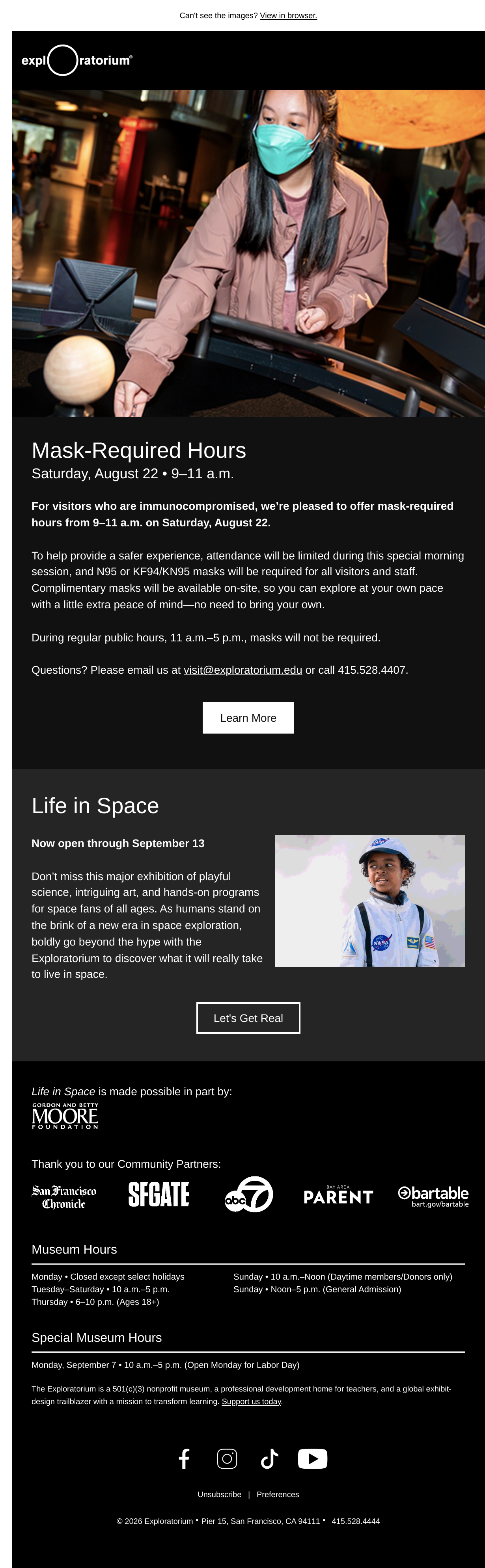The height and width of the screenshot is (1568, 485).
Task: Open the Bay Area Parent logo
Action: 338,1195
